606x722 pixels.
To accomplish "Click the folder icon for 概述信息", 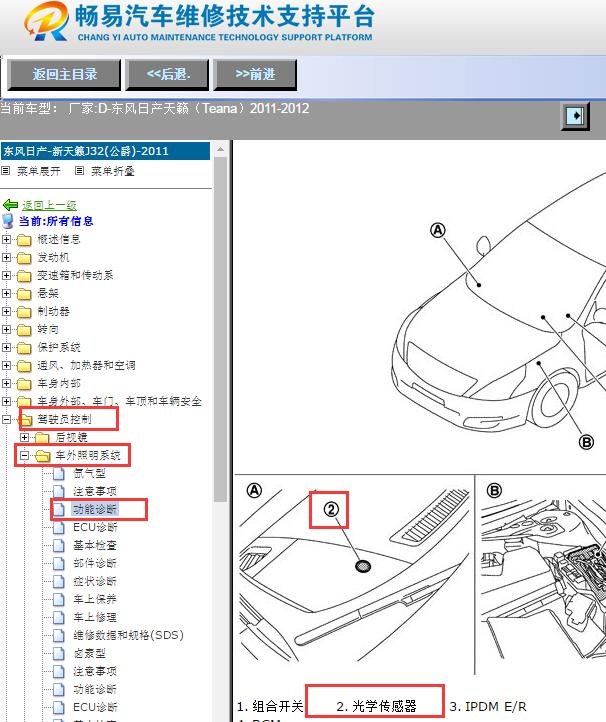I will tap(24, 240).
